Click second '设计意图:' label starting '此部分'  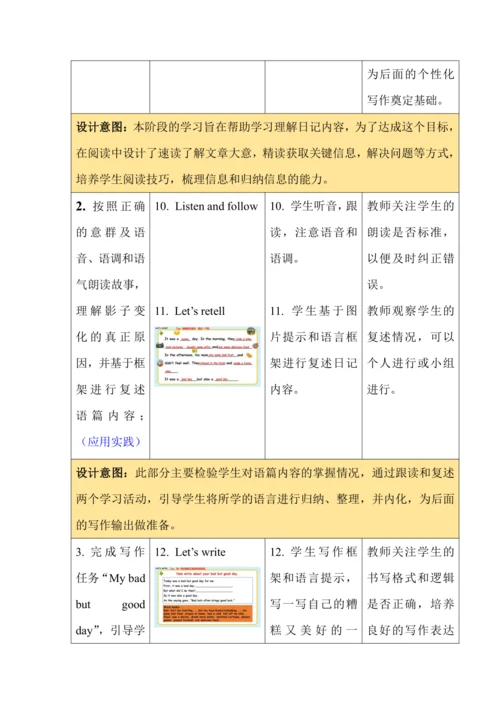(102, 473)
